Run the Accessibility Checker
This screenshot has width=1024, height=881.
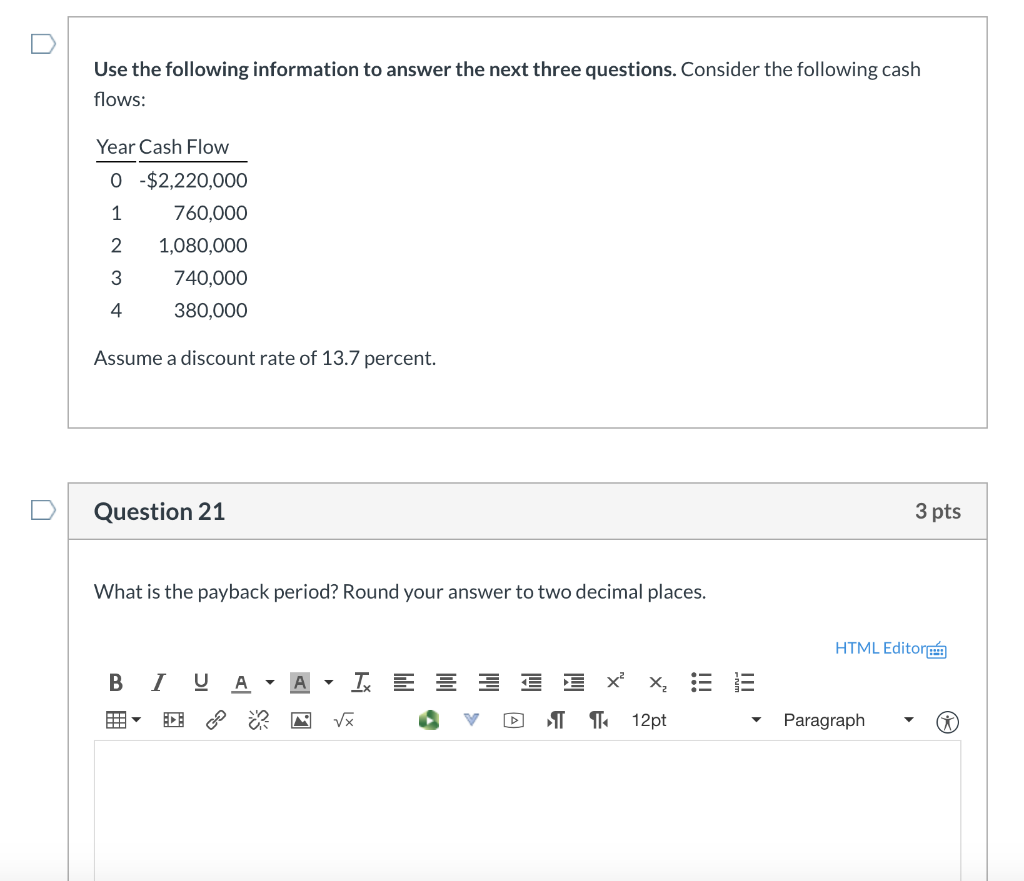pos(947,721)
